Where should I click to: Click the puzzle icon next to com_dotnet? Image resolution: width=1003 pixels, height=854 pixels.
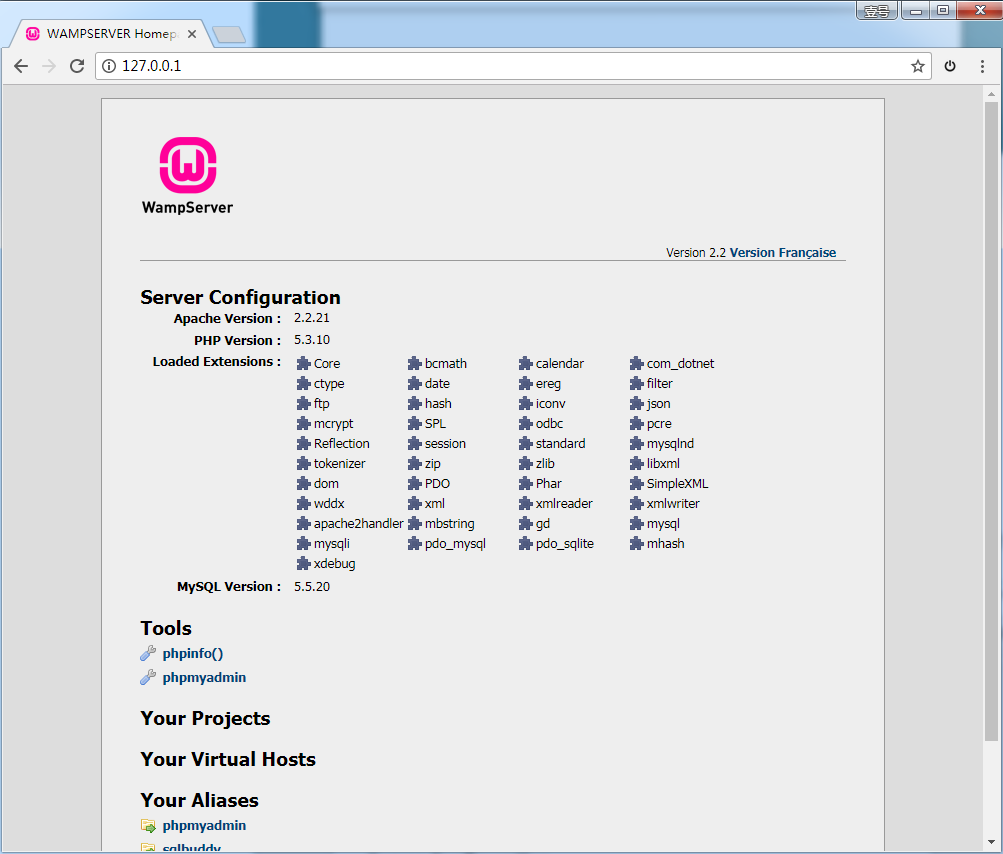tap(637, 364)
